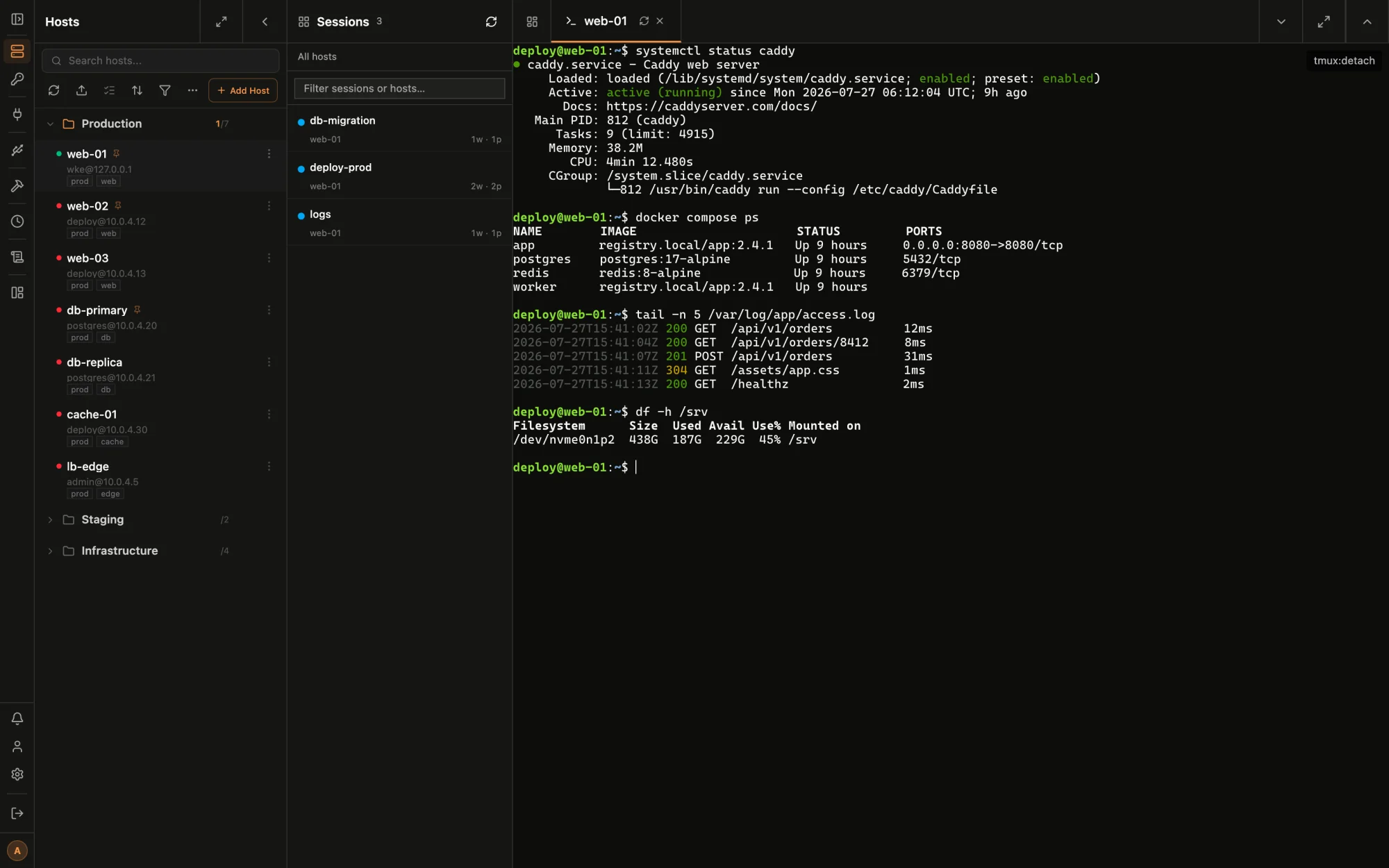Reconnect the web-01 tab session
The width and height of the screenshot is (1389, 868).
click(x=644, y=21)
